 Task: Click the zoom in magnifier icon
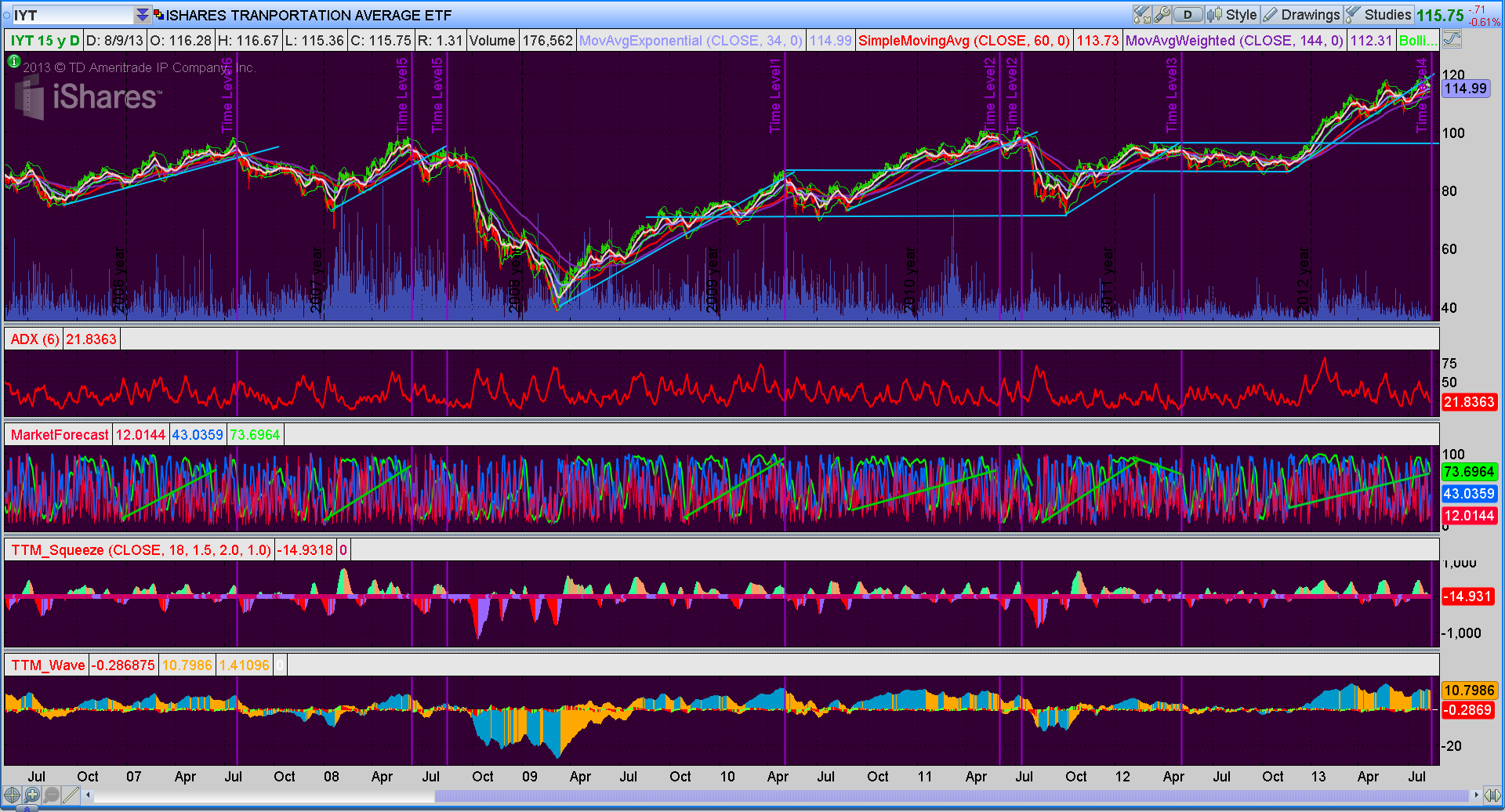click(x=31, y=795)
